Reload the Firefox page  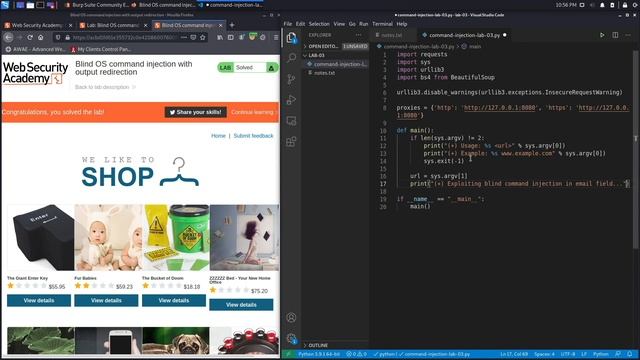[x=30, y=37]
